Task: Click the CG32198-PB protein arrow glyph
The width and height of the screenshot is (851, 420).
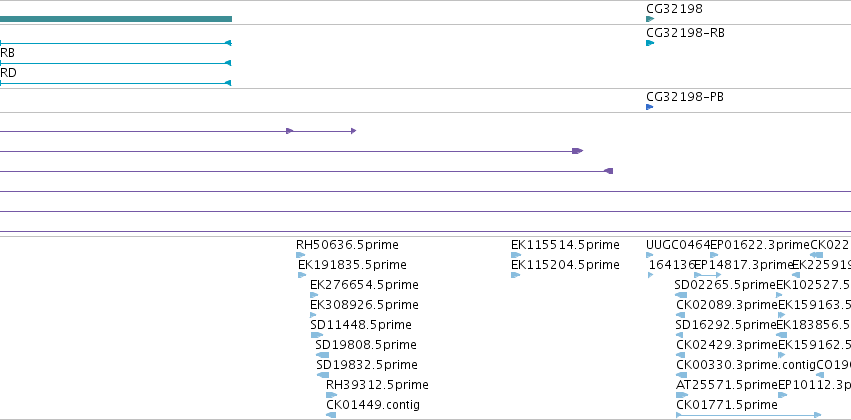Action: pyautogui.click(x=650, y=107)
